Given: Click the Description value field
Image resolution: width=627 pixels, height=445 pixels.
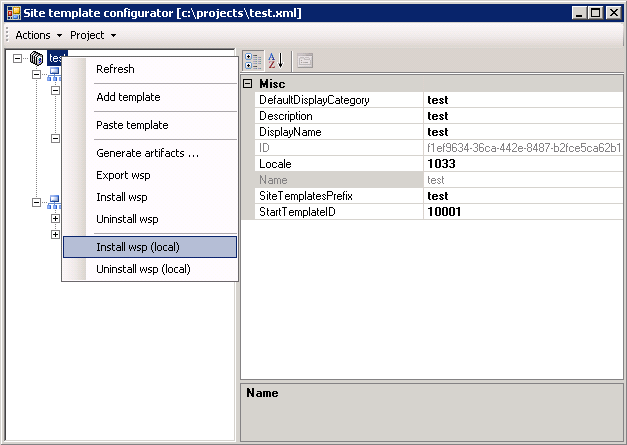Looking at the screenshot, I should (x=523, y=116).
